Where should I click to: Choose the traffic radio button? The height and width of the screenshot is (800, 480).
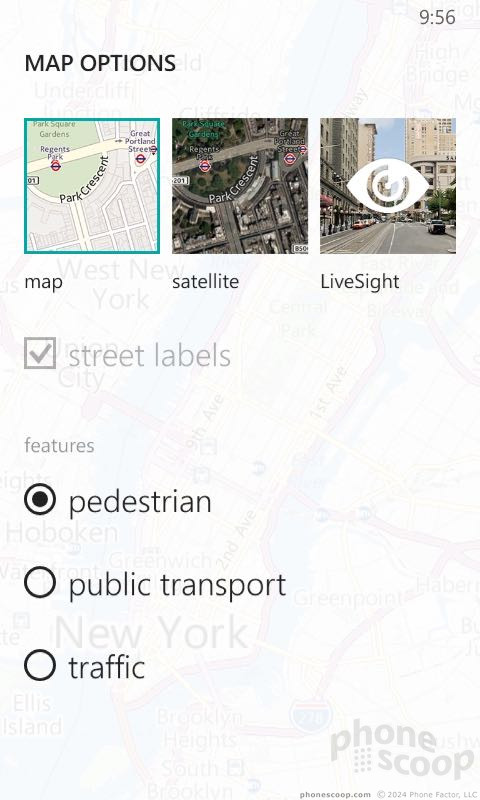pyautogui.click(x=40, y=665)
